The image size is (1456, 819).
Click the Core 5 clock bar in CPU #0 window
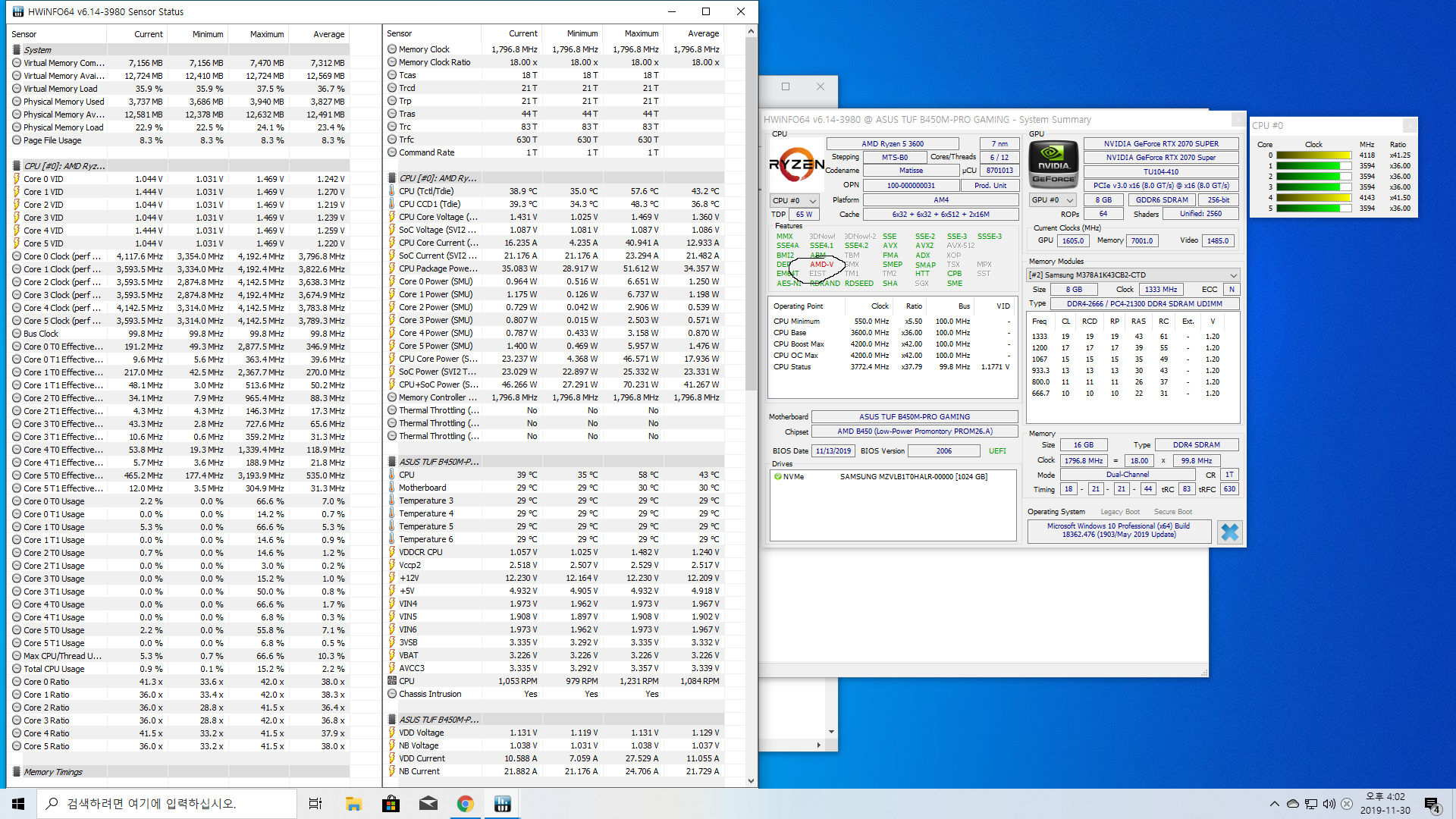click(x=1313, y=209)
